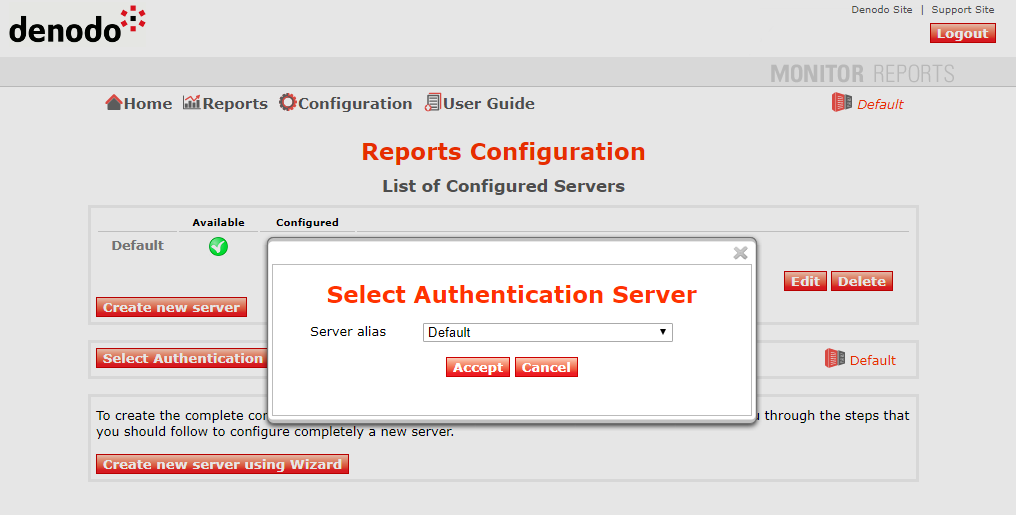This screenshot has height=515, width=1016.
Task: Click the italic Default server label in the header
Action: tap(880, 104)
